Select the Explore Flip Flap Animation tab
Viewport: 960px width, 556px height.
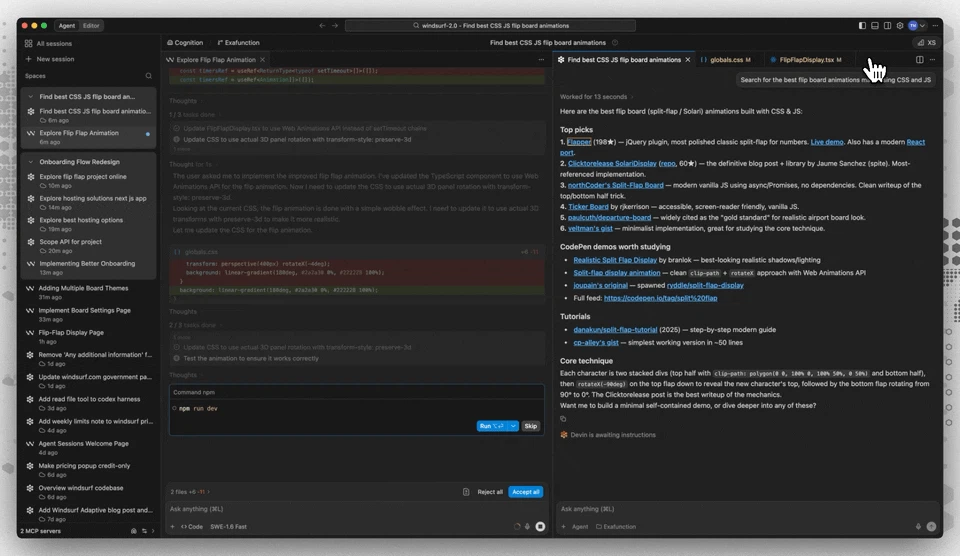[216, 59]
